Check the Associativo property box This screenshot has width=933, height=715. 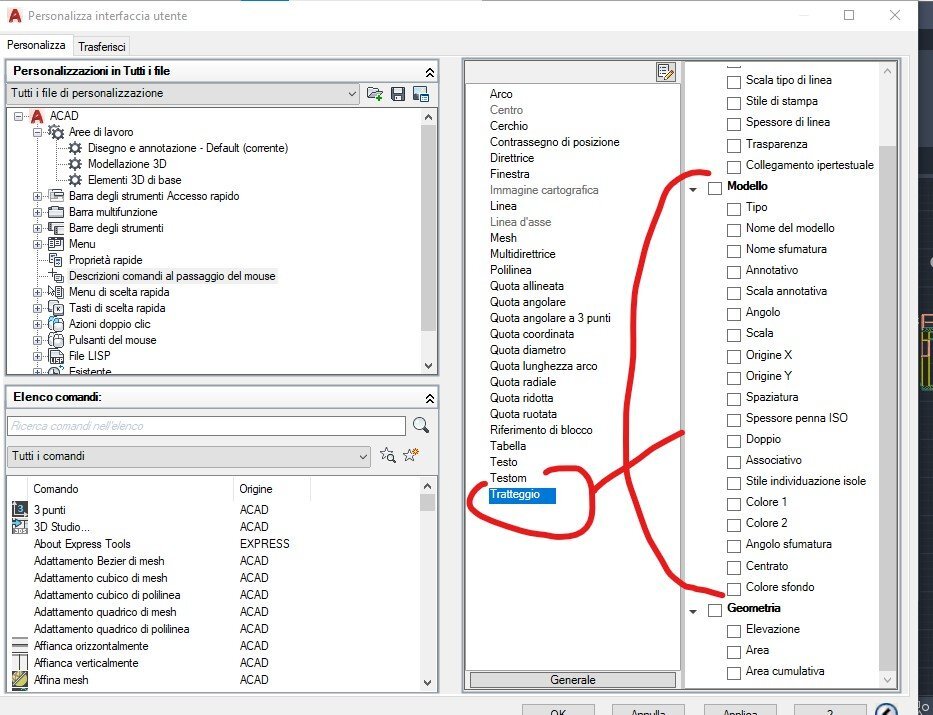(x=734, y=462)
